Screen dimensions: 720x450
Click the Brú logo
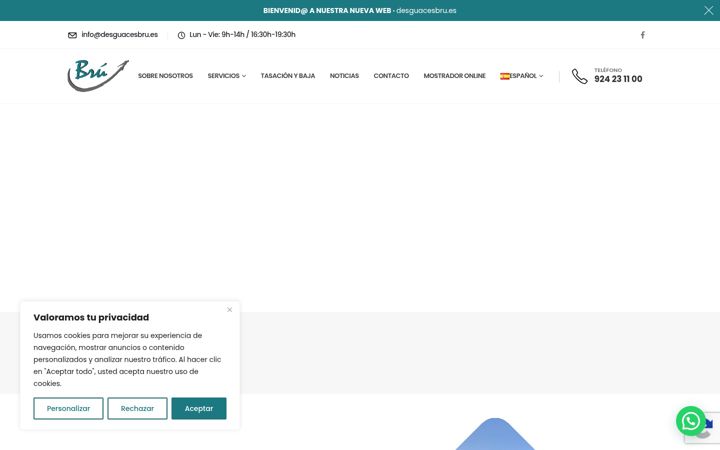click(x=98, y=76)
